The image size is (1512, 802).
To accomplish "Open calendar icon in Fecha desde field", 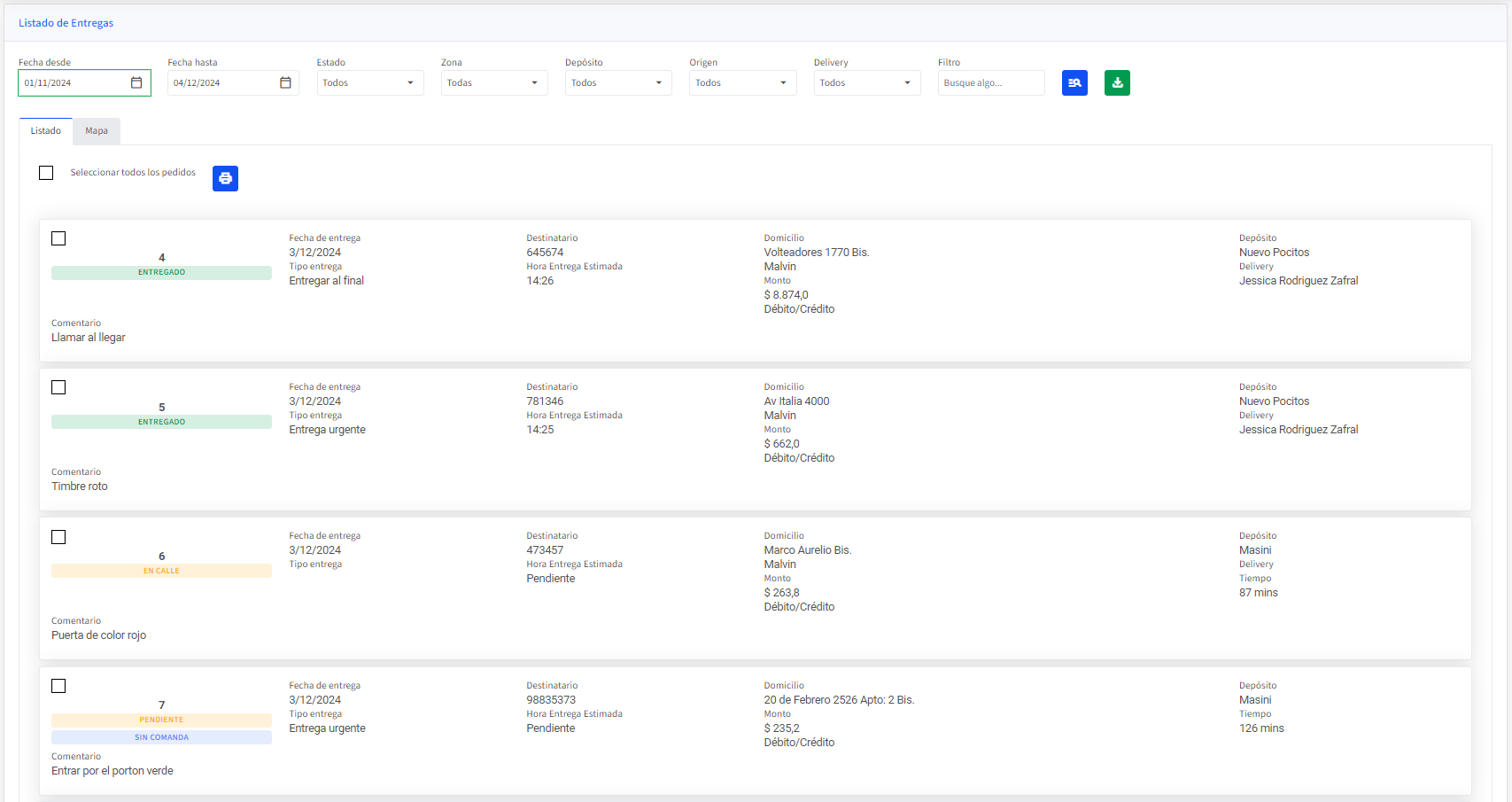I will tap(136, 82).
